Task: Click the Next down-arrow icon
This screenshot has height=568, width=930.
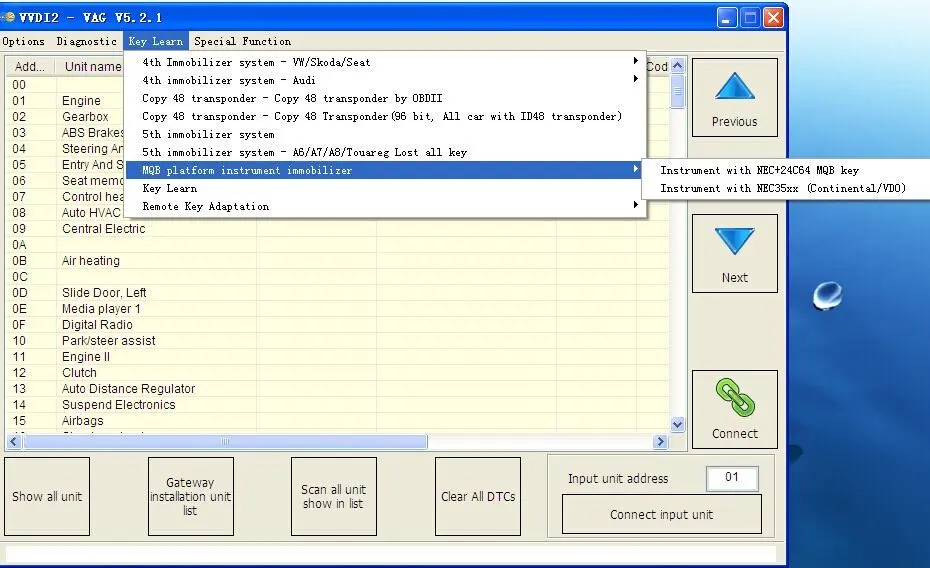Action: point(734,241)
